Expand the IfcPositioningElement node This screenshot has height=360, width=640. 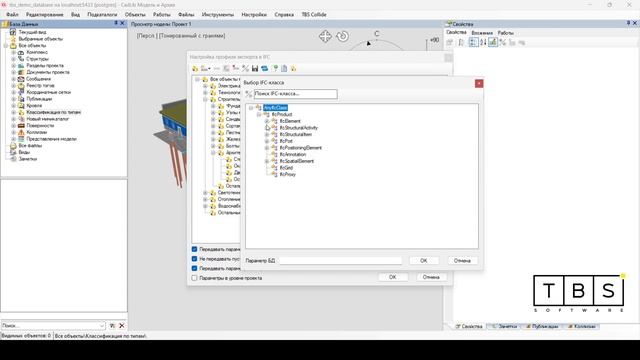pyautogui.click(x=267, y=148)
